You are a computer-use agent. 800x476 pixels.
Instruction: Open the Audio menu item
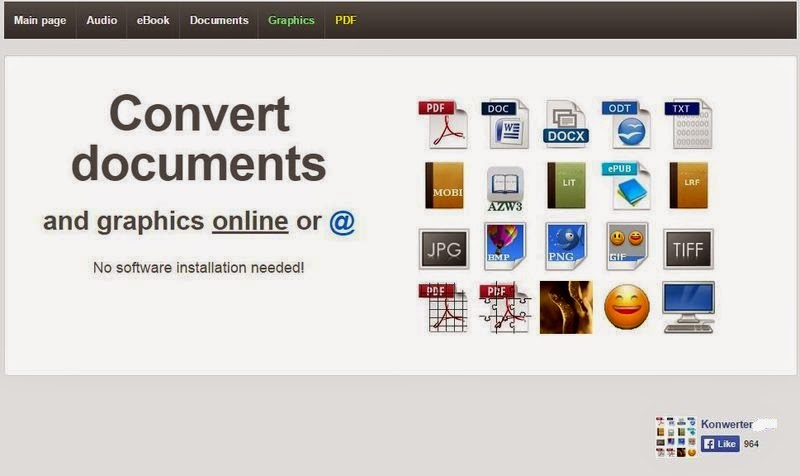click(x=102, y=20)
